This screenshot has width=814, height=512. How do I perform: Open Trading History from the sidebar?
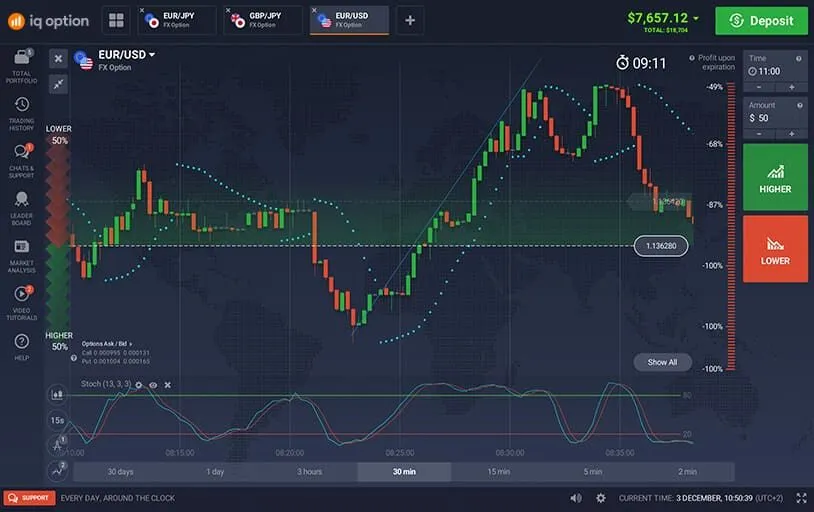pos(21,112)
